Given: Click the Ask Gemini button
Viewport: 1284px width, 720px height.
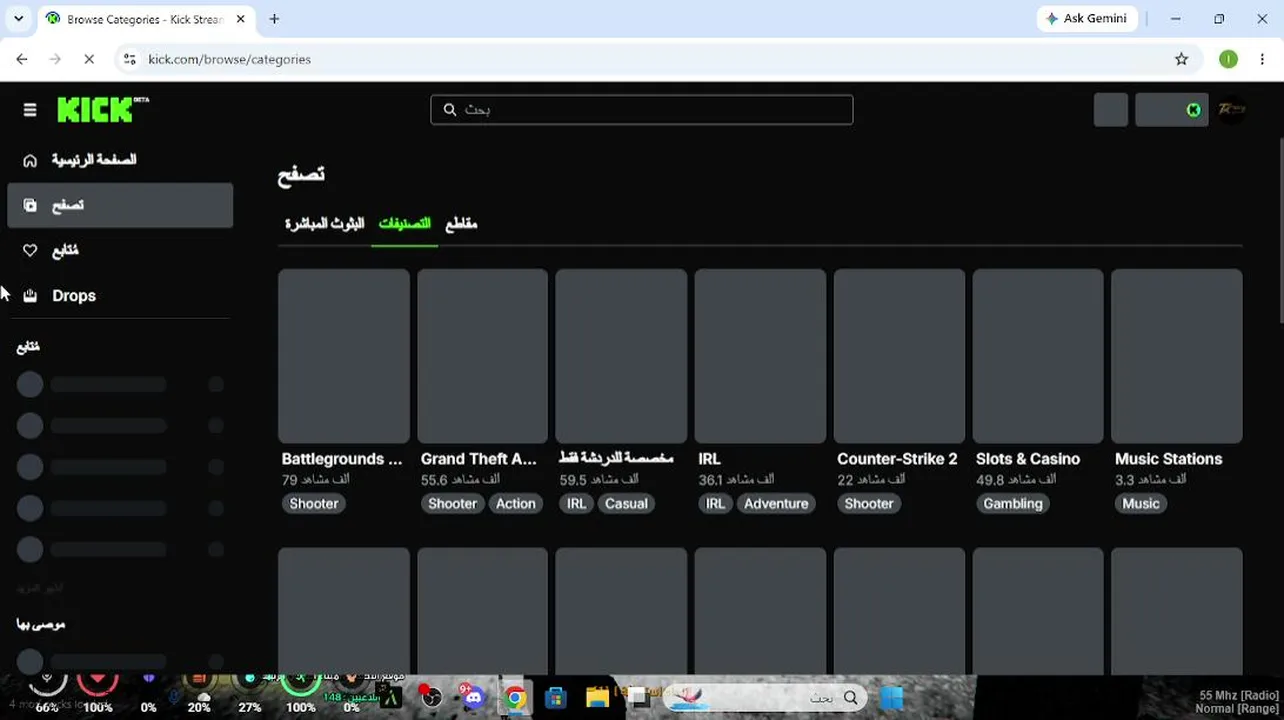Looking at the screenshot, I should 1087,19.
